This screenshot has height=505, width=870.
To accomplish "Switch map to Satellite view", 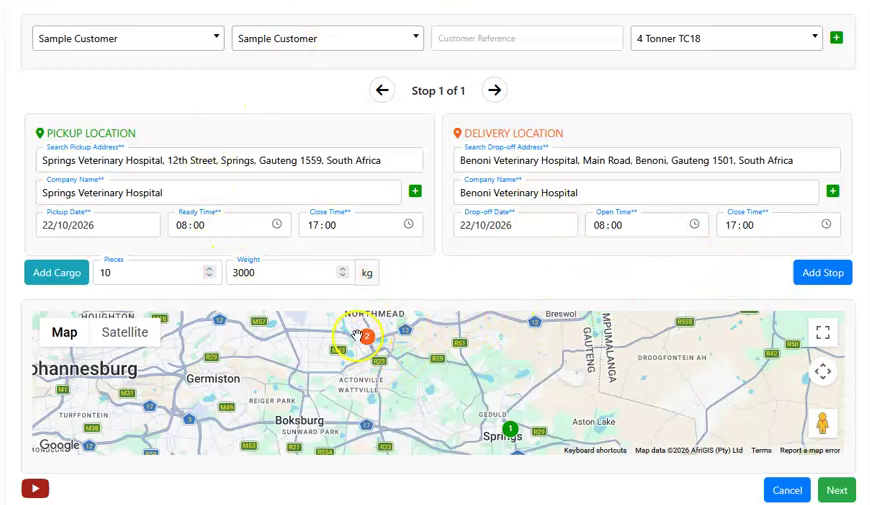I will tap(125, 332).
